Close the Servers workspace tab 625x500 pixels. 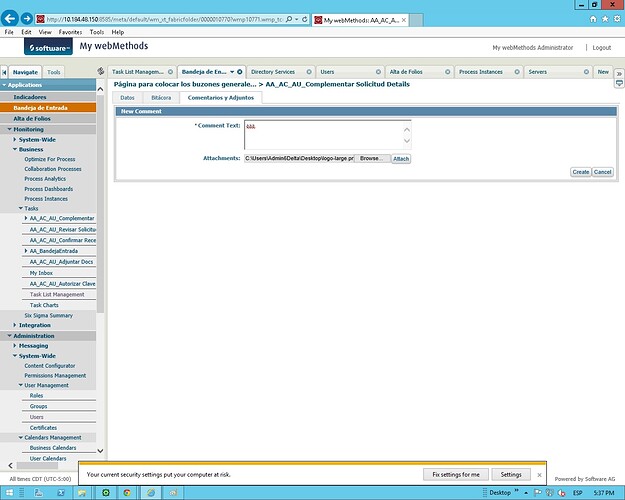[586, 72]
